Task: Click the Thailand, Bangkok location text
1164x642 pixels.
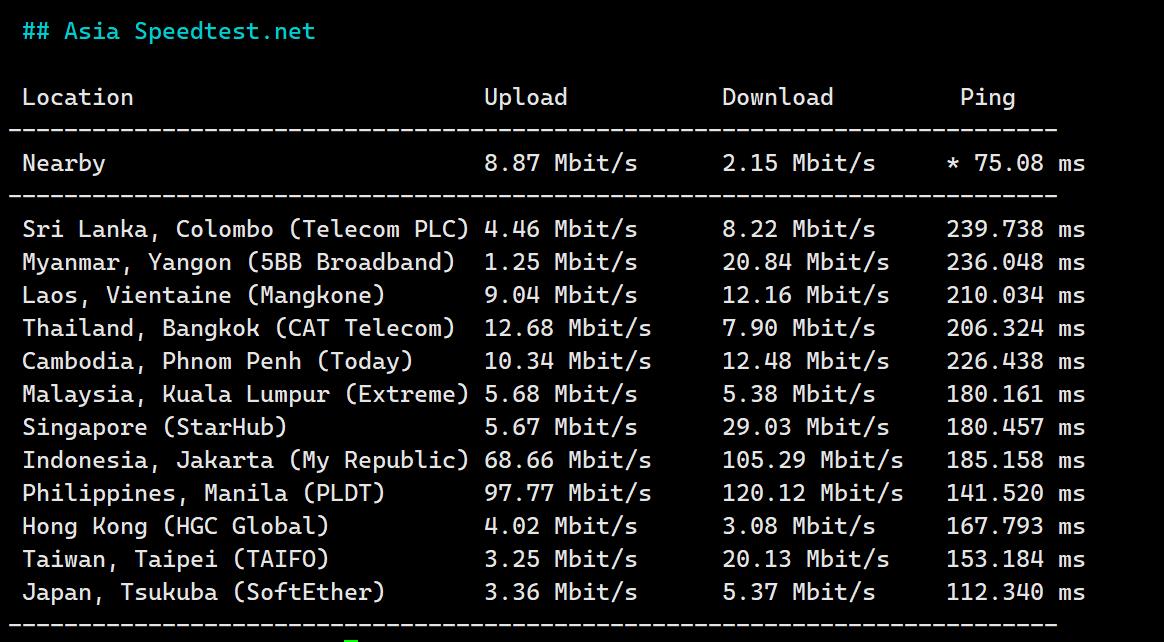Action: click(x=238, y=328)
